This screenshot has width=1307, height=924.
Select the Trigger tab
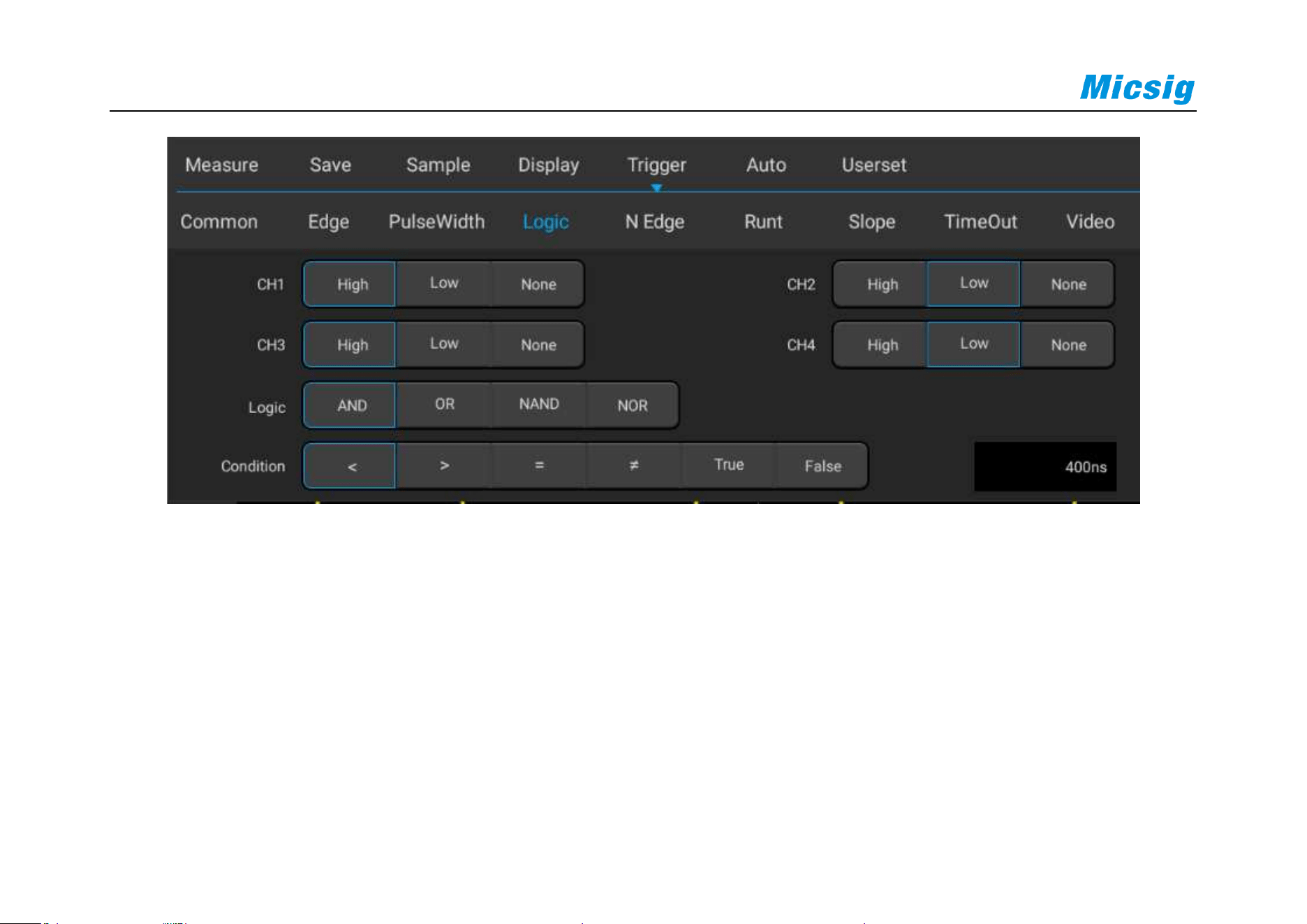coord(656,165)
